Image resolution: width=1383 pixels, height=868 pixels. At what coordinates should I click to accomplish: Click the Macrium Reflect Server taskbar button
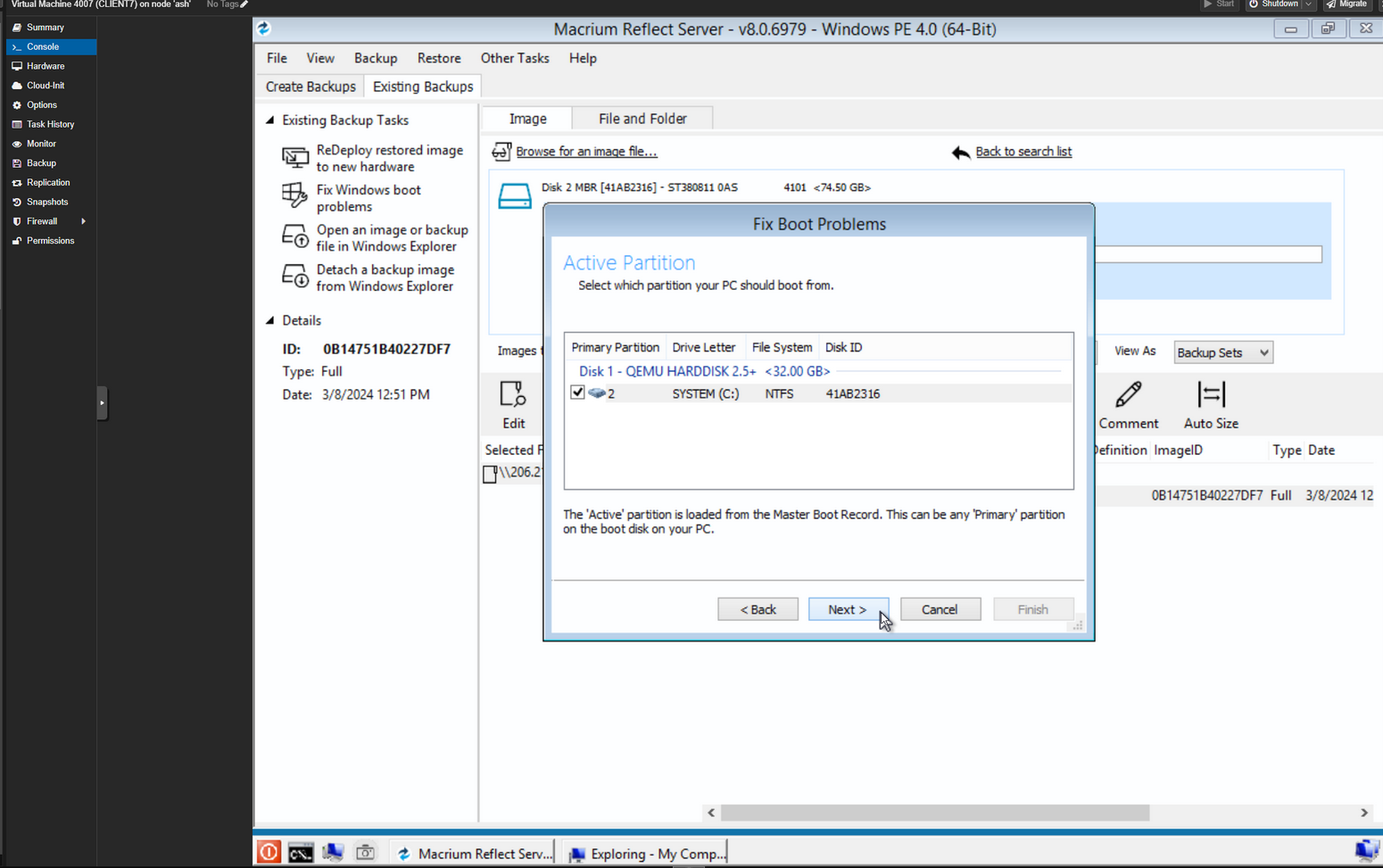coord(474,854)
